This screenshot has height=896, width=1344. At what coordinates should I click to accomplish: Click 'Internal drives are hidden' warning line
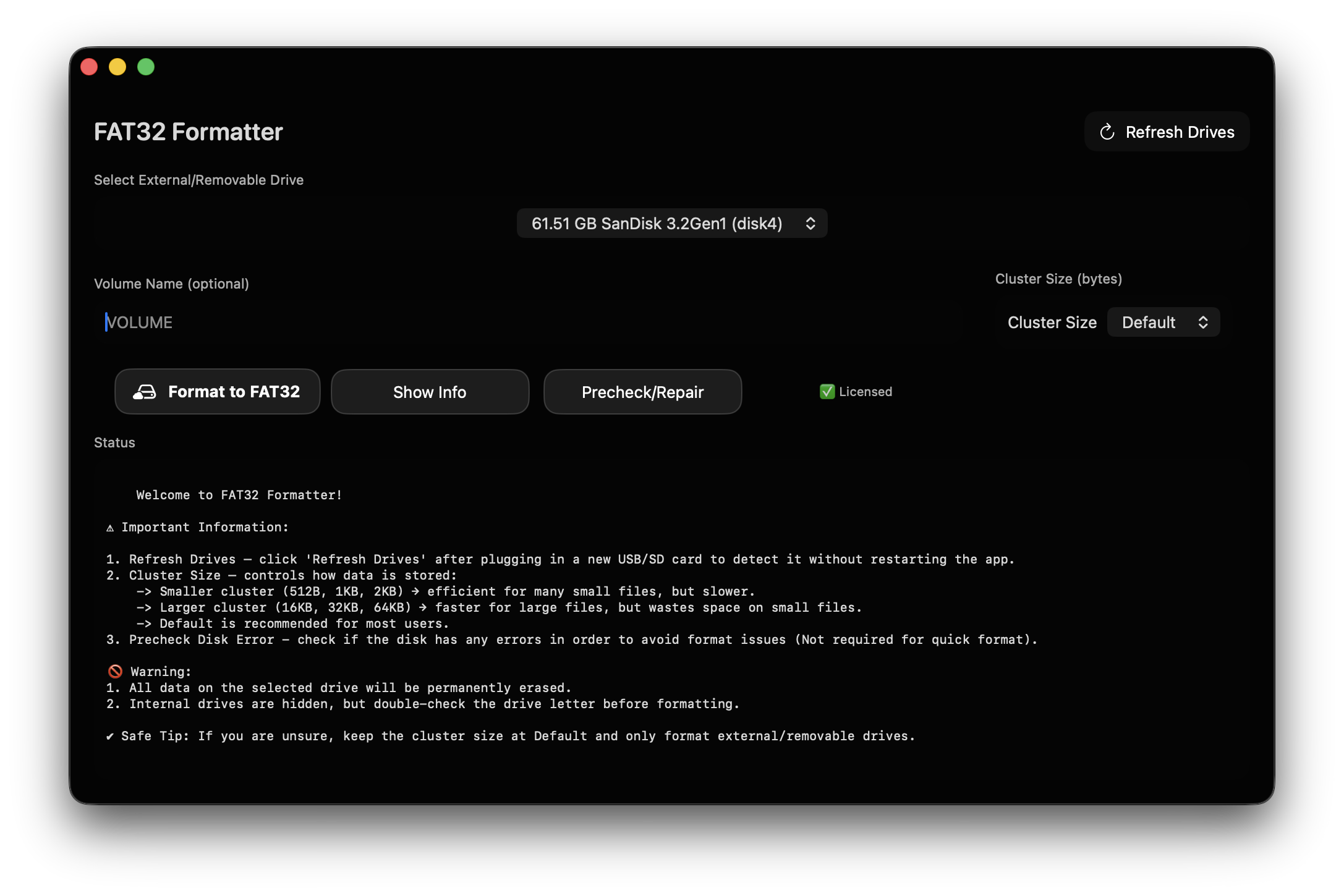tap(423, 704)
